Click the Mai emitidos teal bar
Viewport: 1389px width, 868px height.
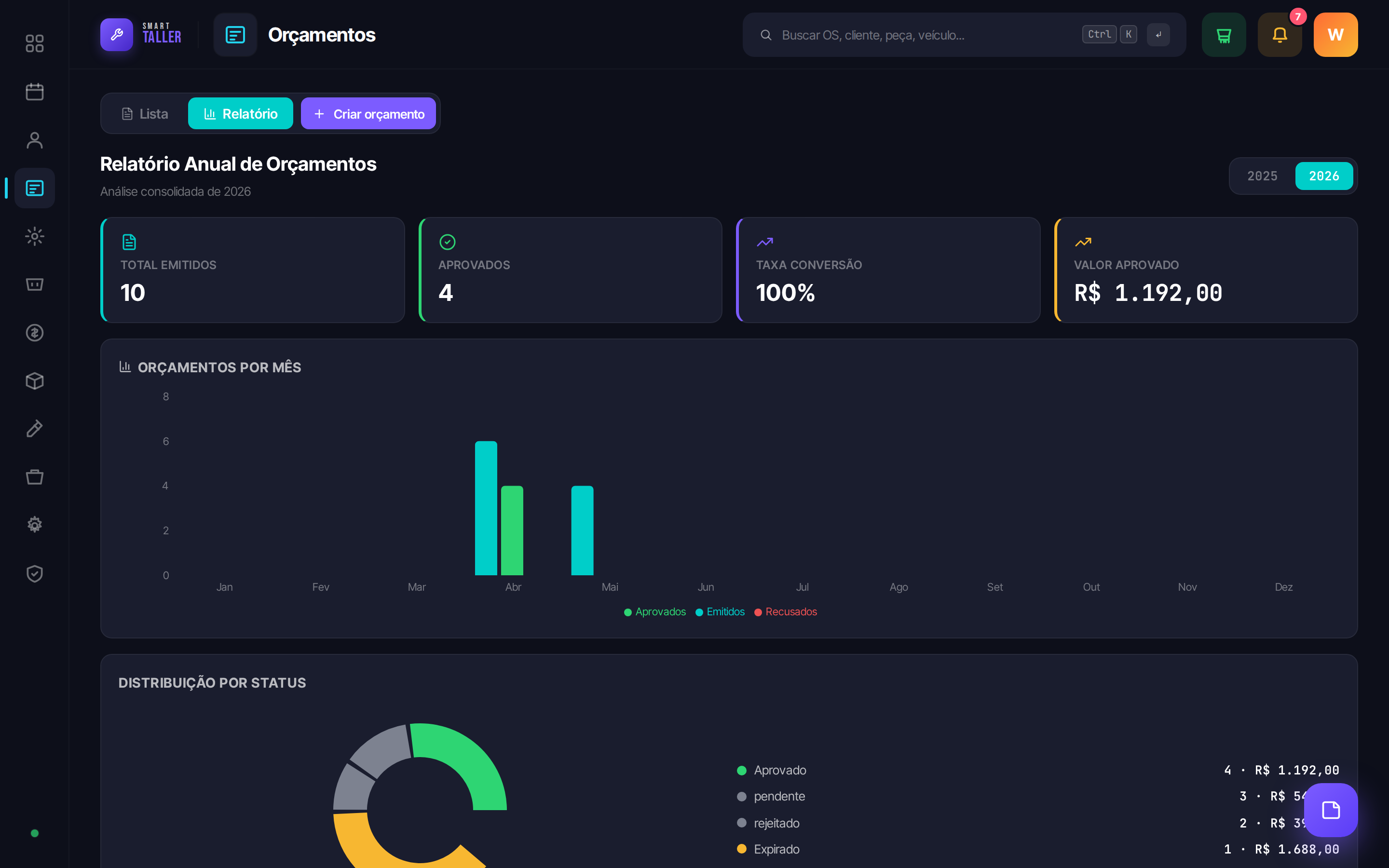pos(582,530)
